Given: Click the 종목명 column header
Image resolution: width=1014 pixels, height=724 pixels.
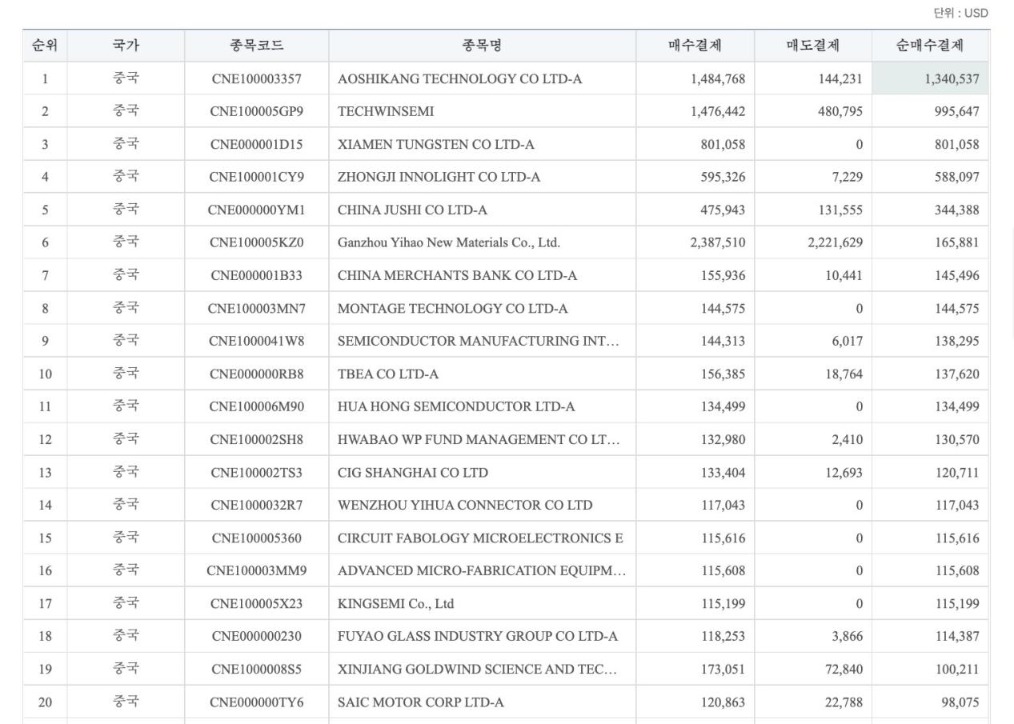Looking at the screenshot, I should point(482,45).
